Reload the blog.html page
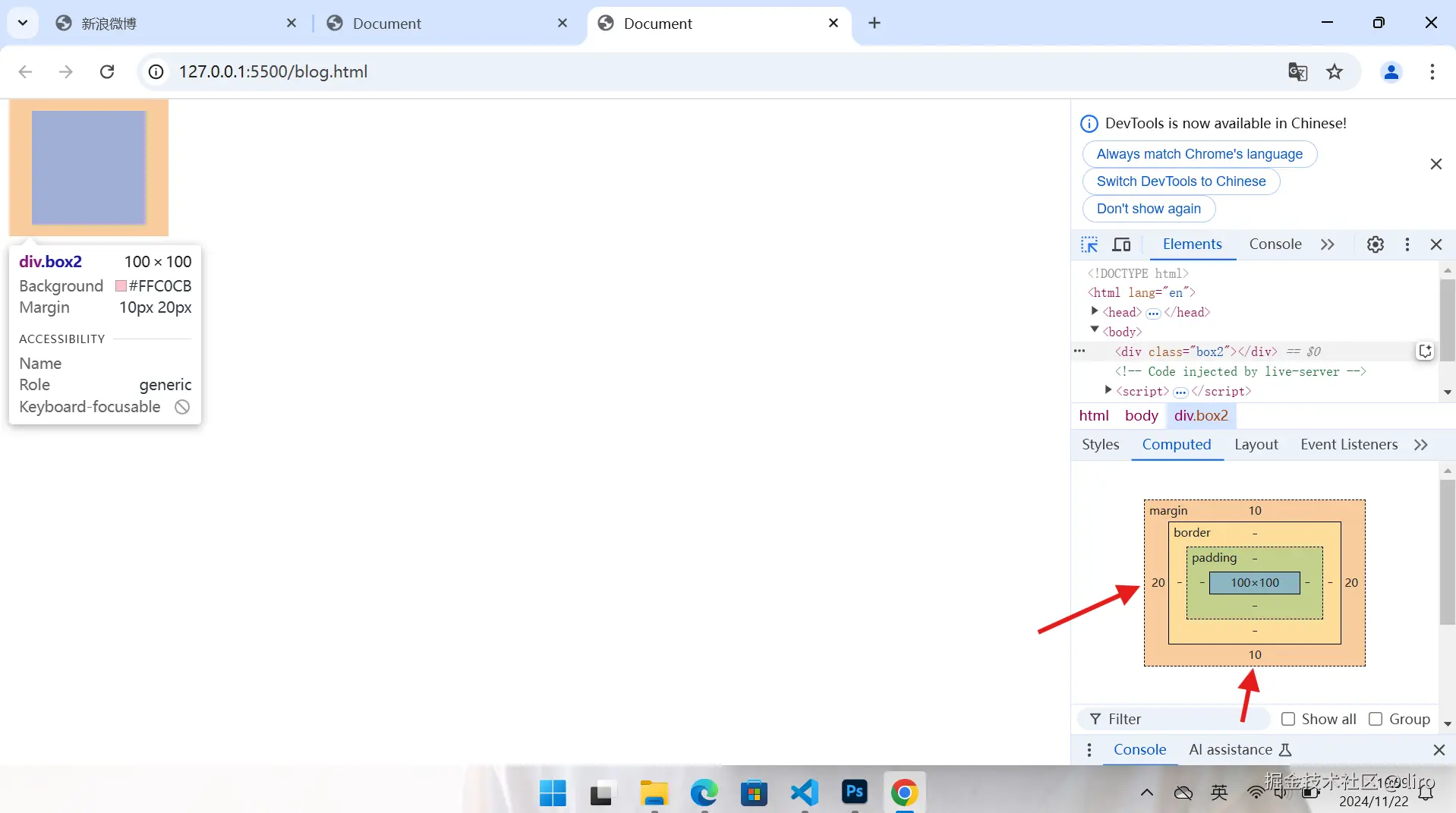 coord(107,71)
